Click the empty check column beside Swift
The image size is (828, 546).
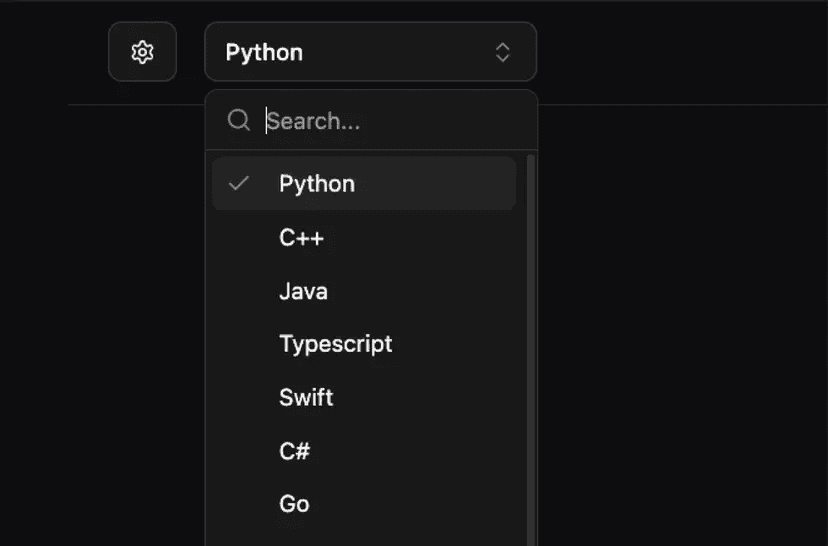coord(239,397)
